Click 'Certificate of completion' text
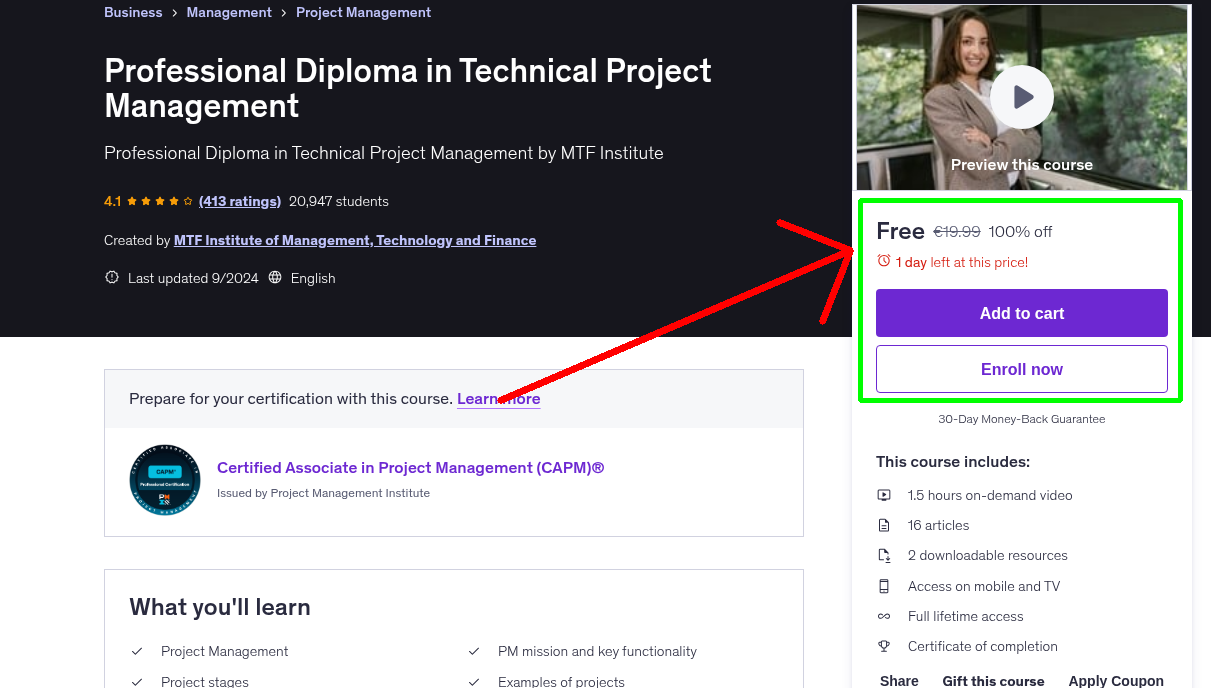The height and width of the screenshot is (688, 1211). 983,646
